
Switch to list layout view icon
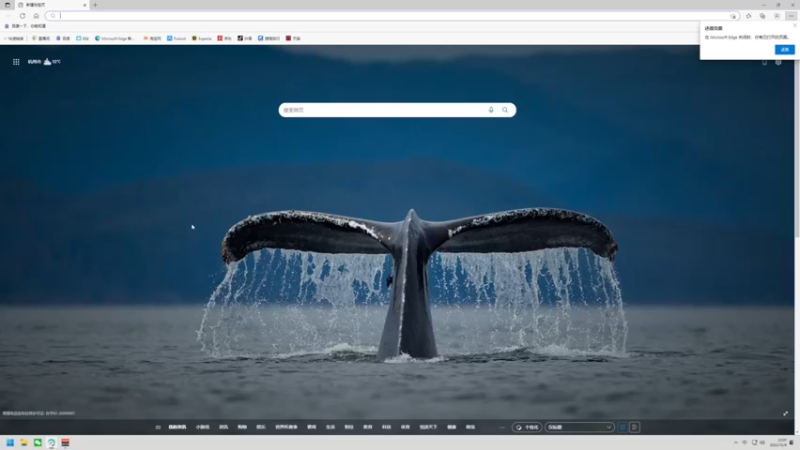point(635,427)
